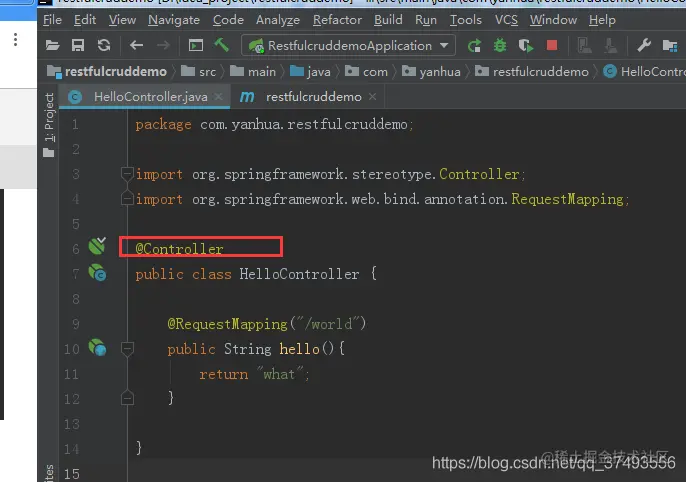This screenshot has width=686, height=482.
Task: Close the restfulcruddemo editor tab
Action: point(372,97)
